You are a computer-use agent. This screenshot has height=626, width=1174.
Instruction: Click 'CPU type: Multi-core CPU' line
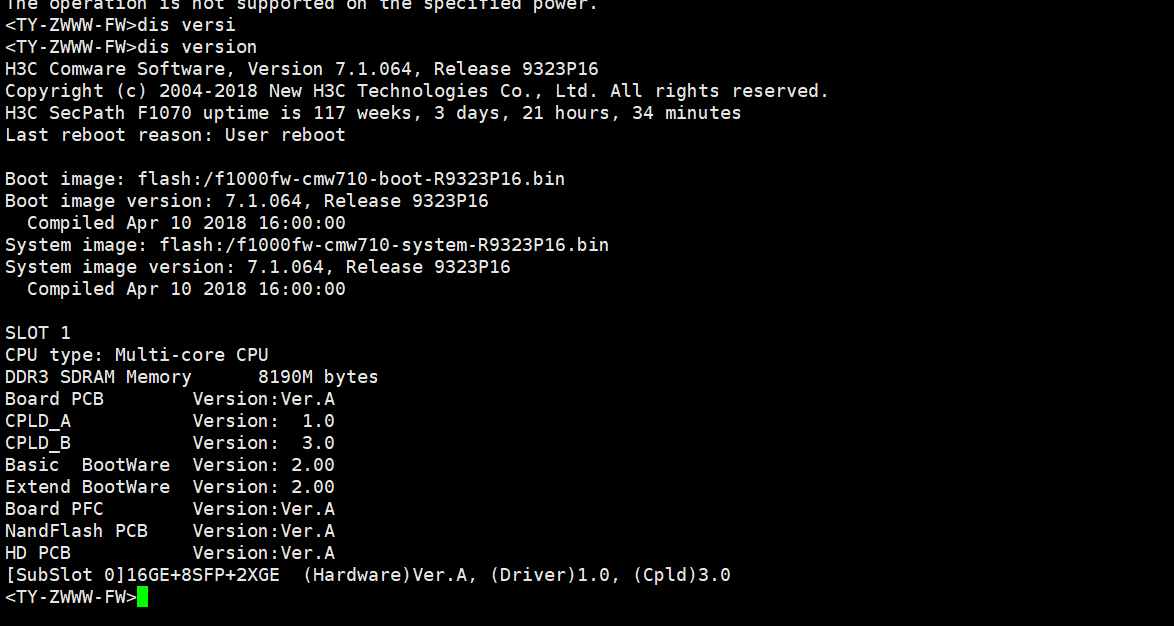pos(136,354)
